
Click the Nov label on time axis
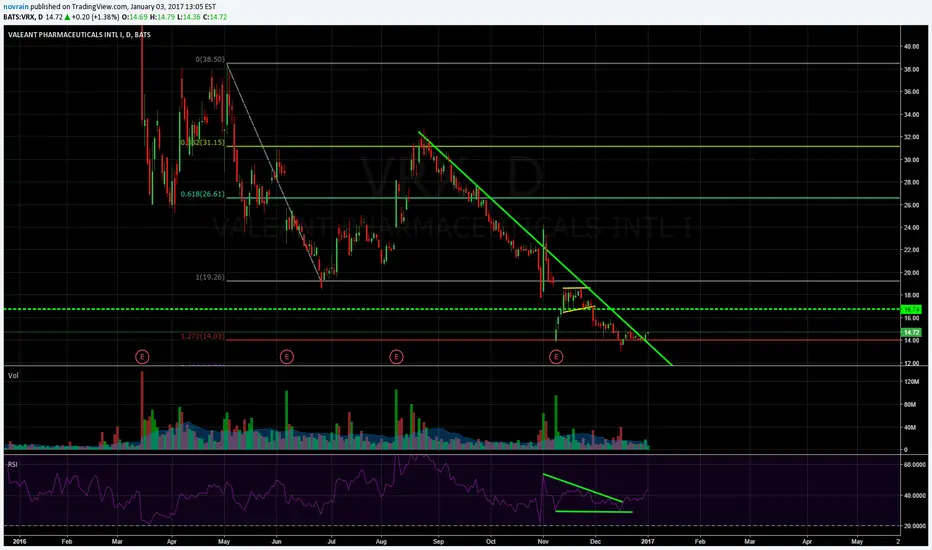[543, 542]
